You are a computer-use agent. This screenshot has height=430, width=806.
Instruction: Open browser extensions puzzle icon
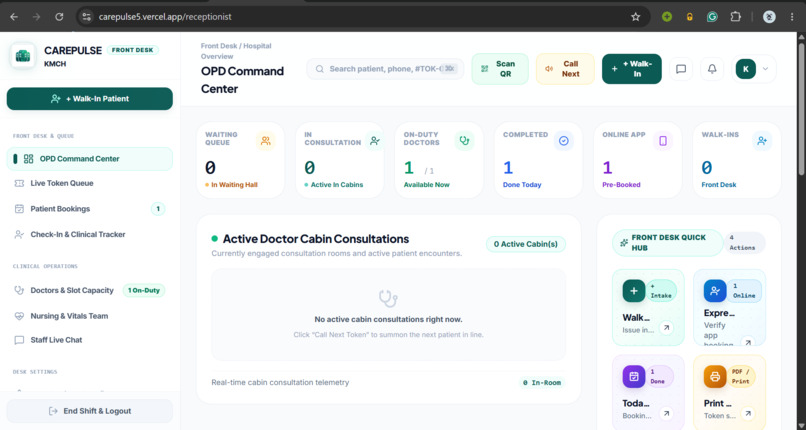pos(736,16)
